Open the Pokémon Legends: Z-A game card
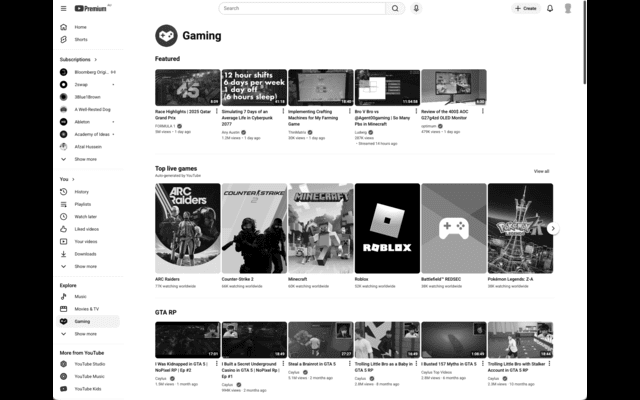Image resolution: width=640 pixels, height=400 pixels. (520, 228)
